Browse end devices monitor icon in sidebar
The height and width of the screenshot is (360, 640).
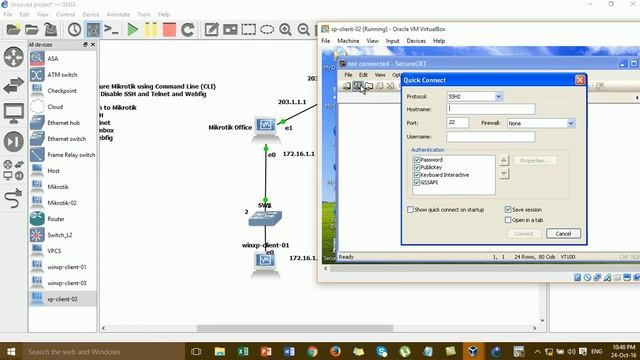coord(13,113)
